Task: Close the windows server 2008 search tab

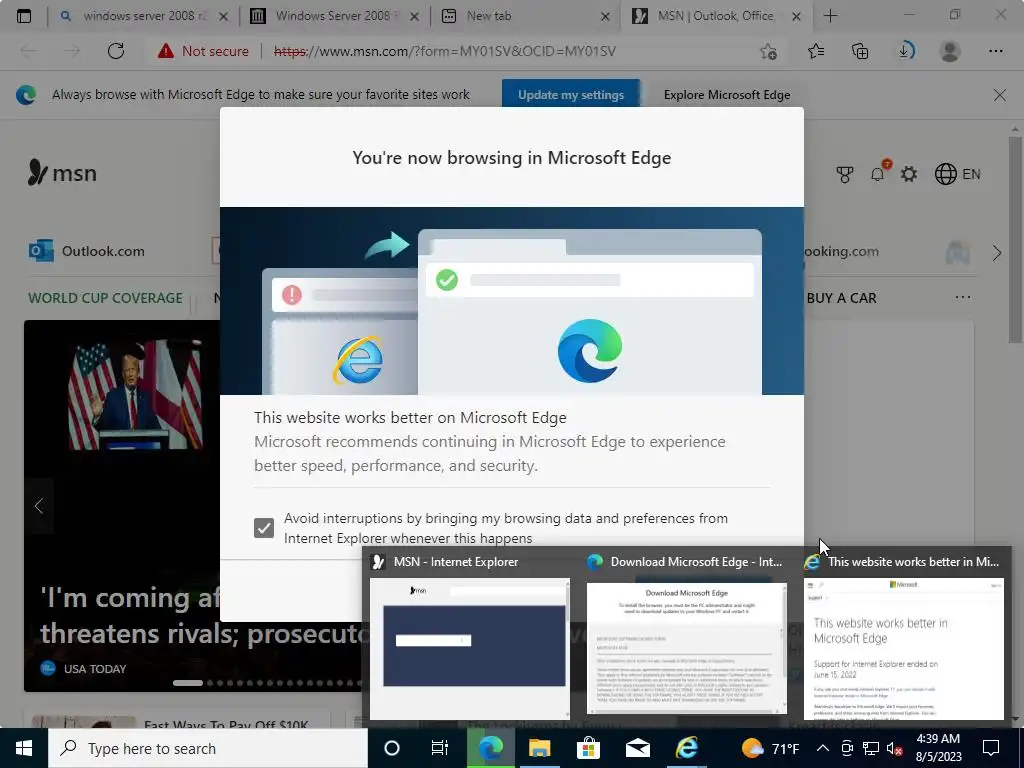Action: pyautogui.click(x=223, y=16)
